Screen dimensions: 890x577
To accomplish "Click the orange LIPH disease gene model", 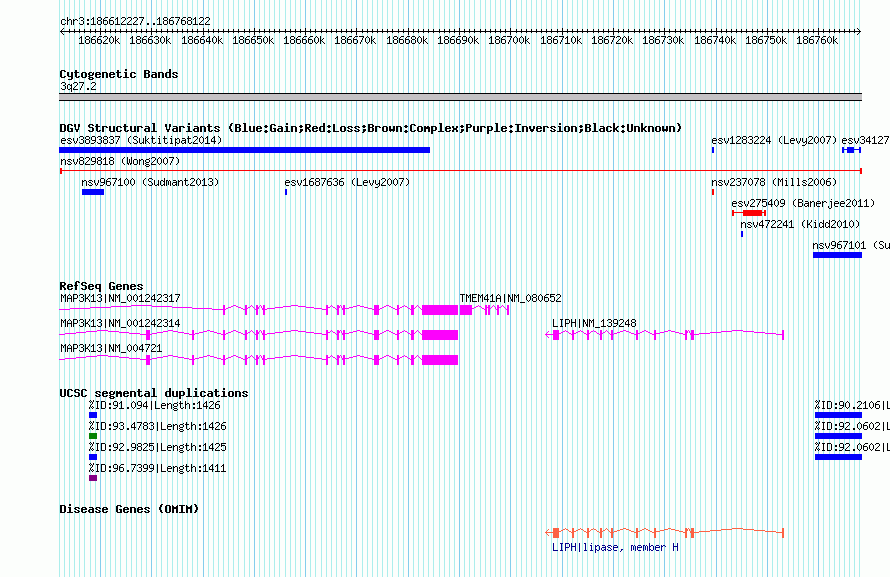I will (x=665, y=533).
